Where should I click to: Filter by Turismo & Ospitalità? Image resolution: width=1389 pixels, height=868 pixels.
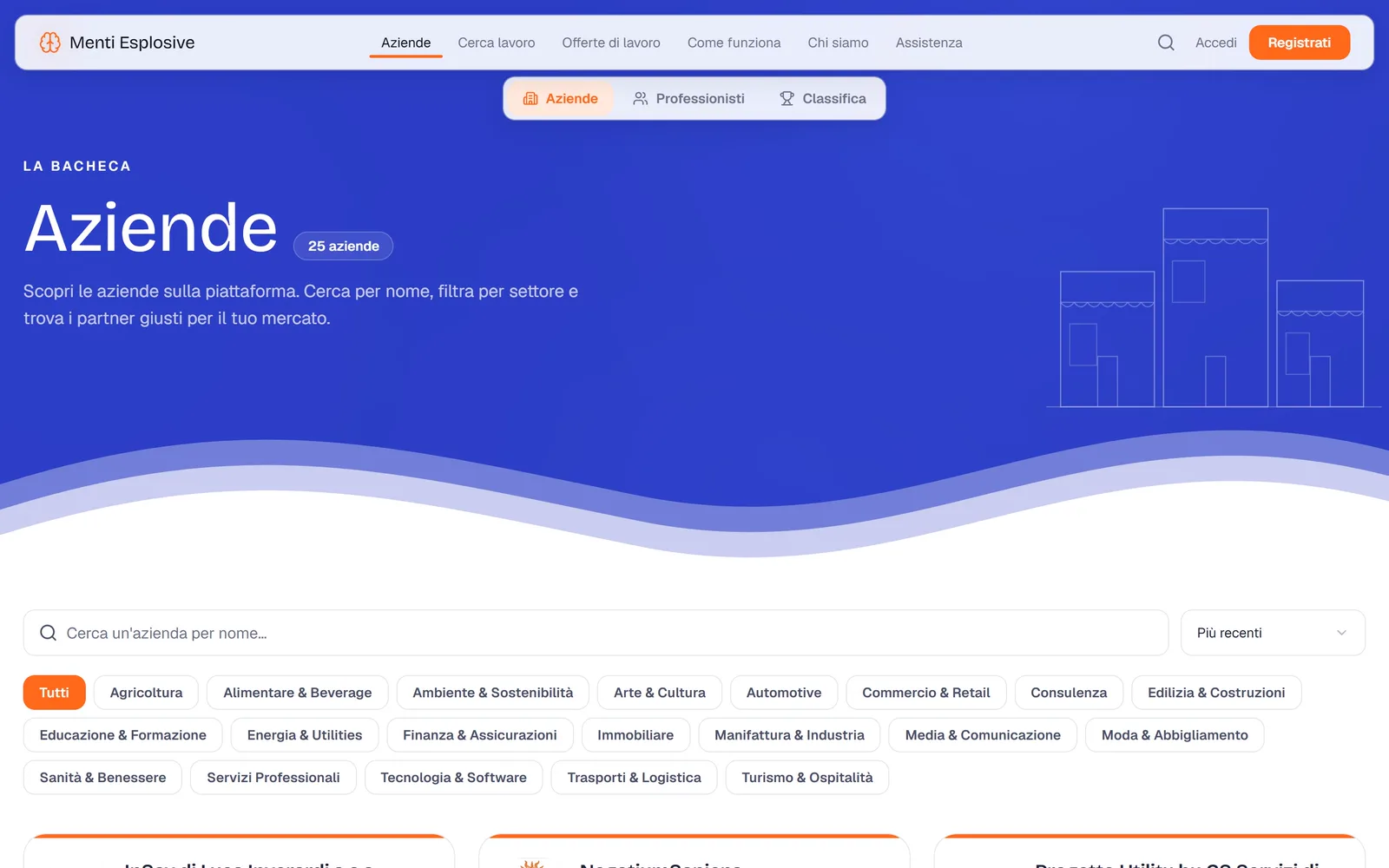pyautogui.click(x=807, y=778)
